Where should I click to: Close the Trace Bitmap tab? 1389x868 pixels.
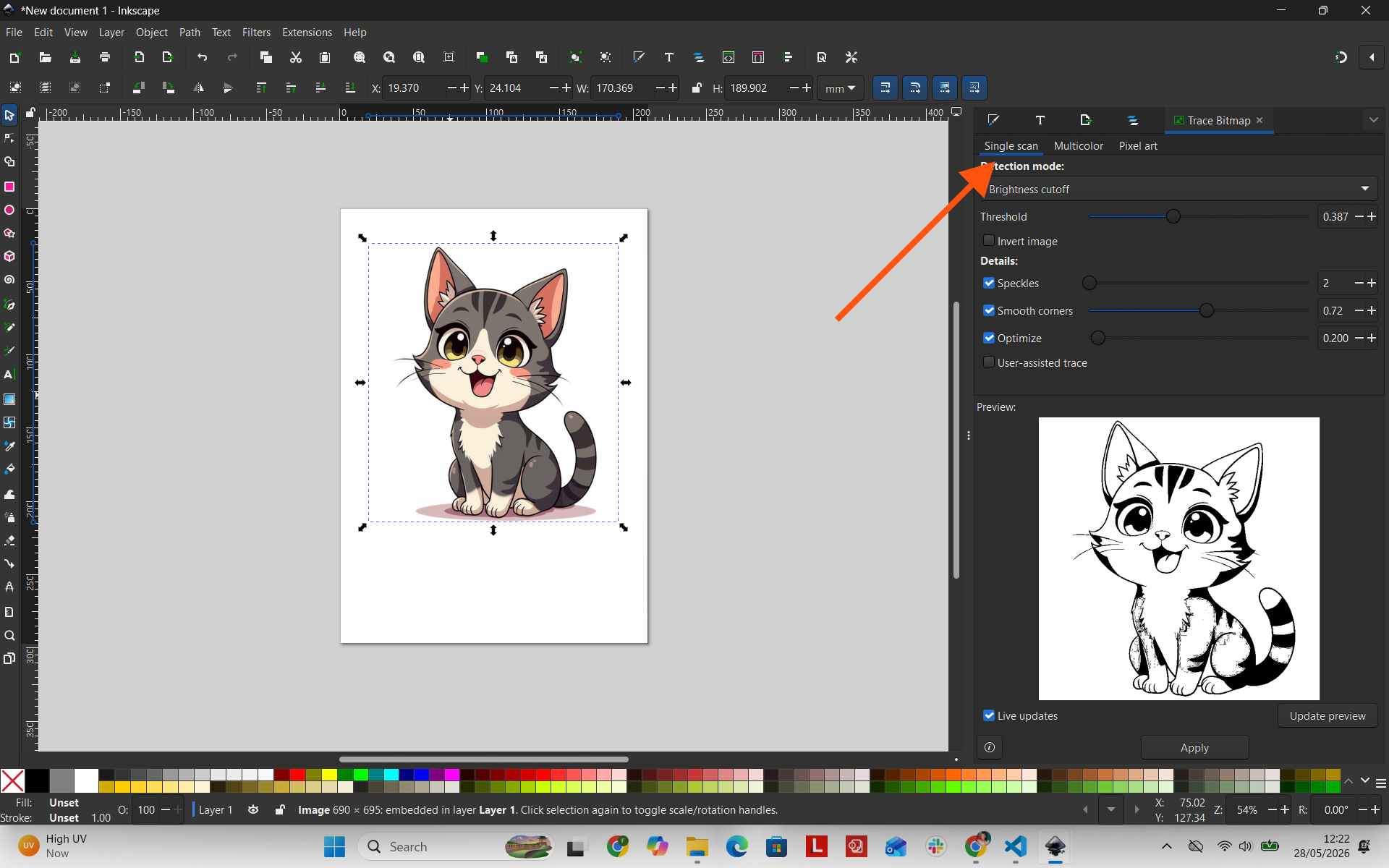[1260, 120]
